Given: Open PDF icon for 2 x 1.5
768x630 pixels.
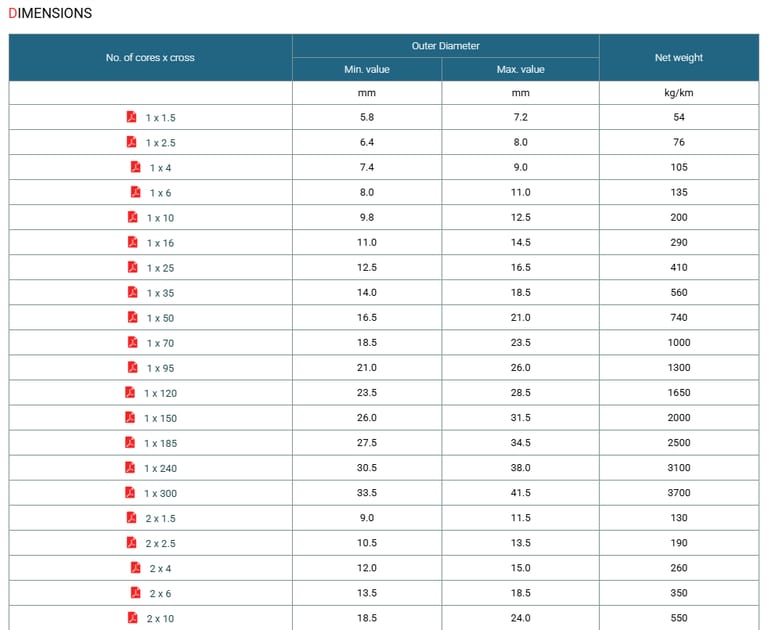Looking at the screenshot, I should (131, 517).
